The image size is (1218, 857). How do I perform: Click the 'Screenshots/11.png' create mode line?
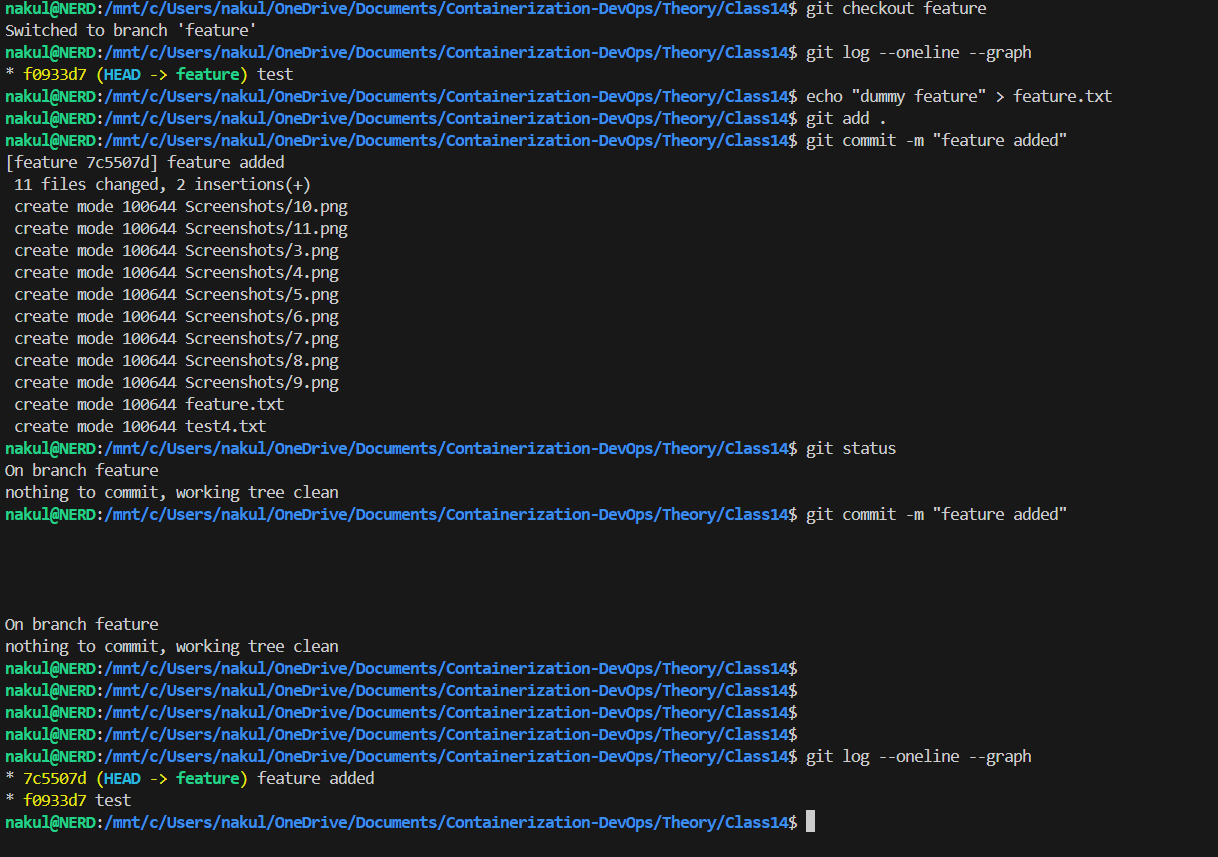pos(181,229)
